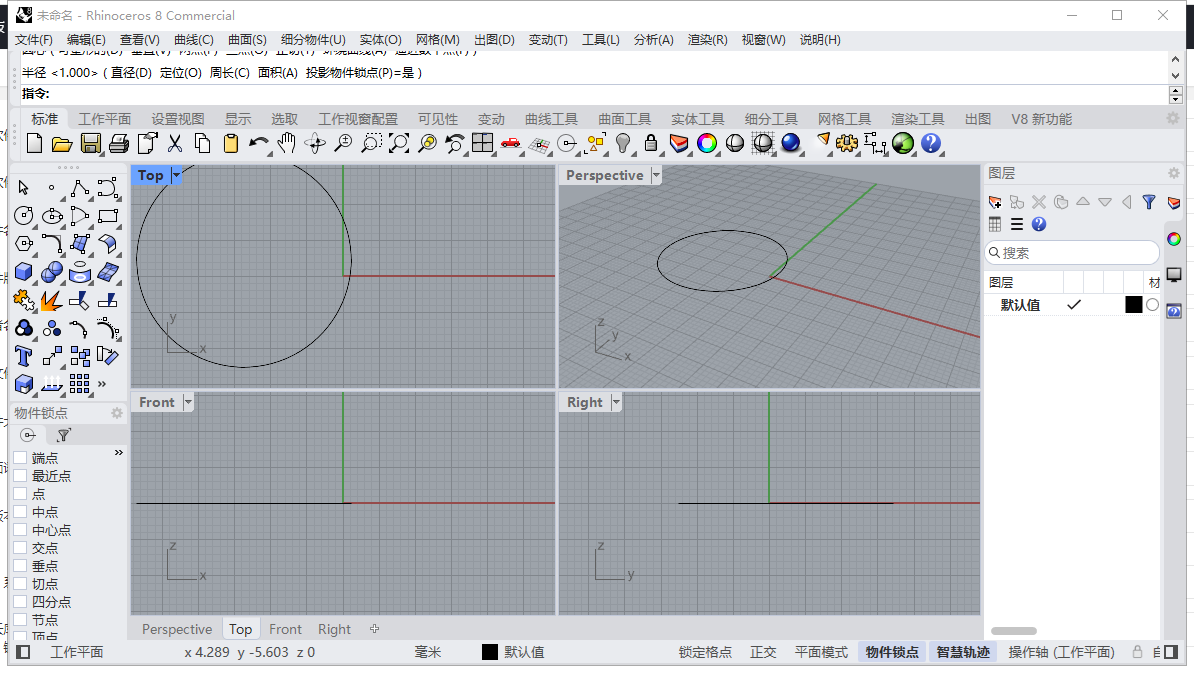Save the file with the floppy icon
Screen dimensions: 1194x673
tap(91, 143)
